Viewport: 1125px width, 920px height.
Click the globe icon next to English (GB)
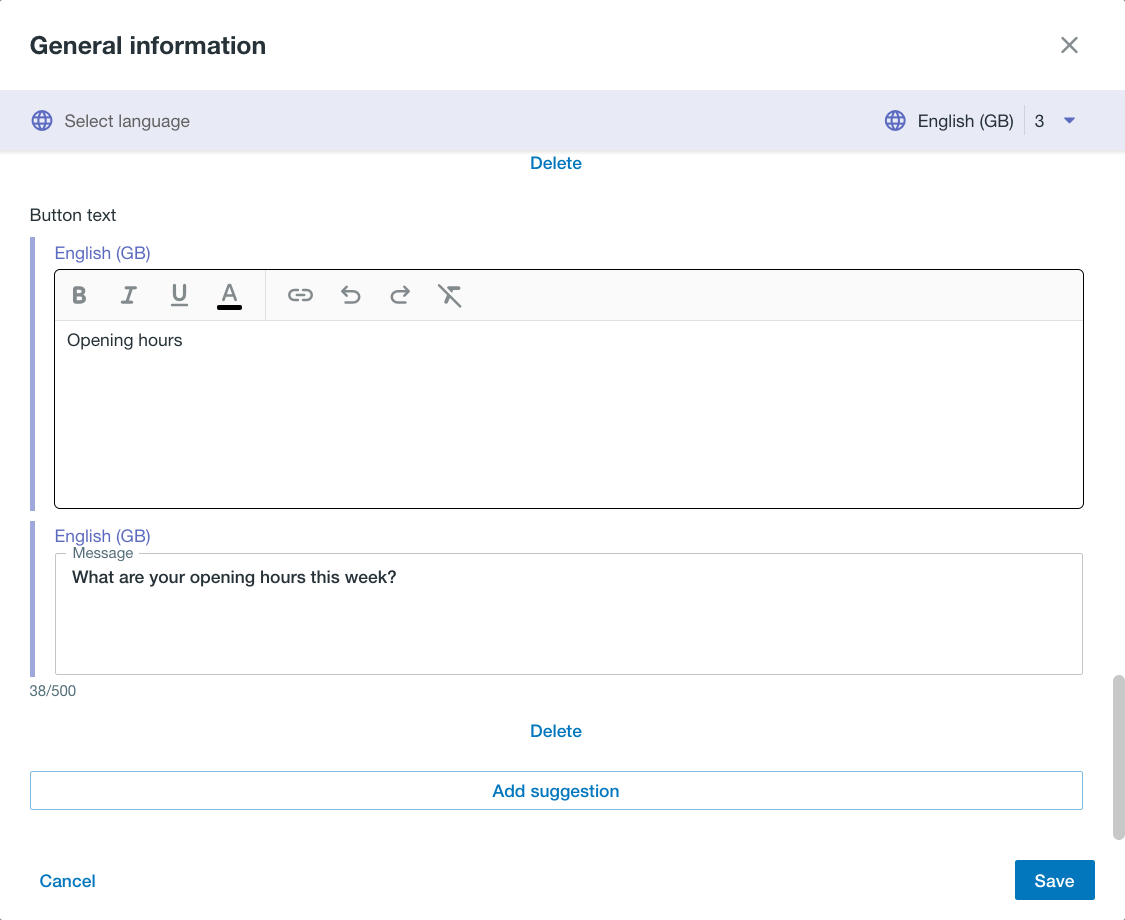click(895, 121)
